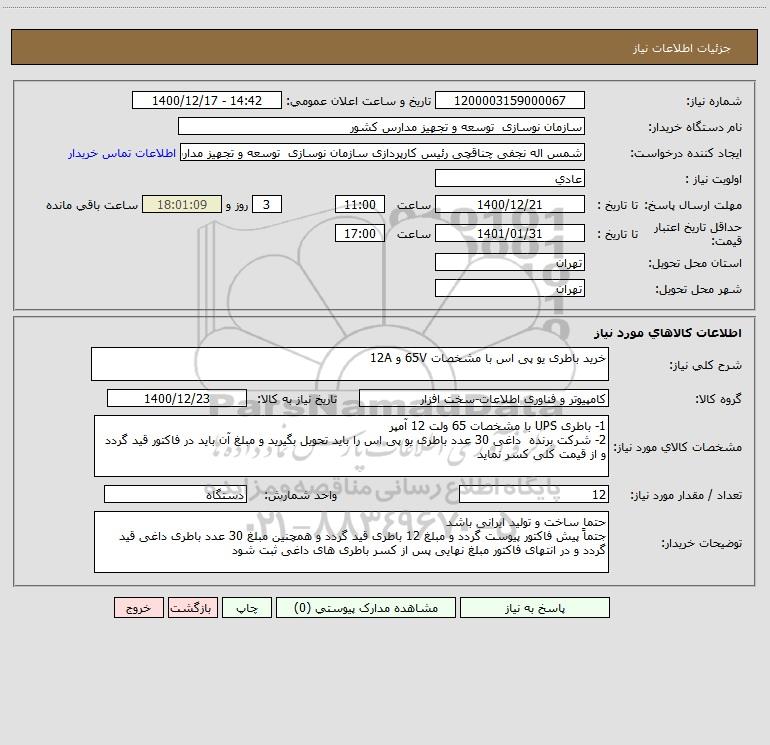Click the 'تاریخ و ساعت اعلان عمومی:' label
Viewport: 770px width, 745px height.
(x=359, y=101)
